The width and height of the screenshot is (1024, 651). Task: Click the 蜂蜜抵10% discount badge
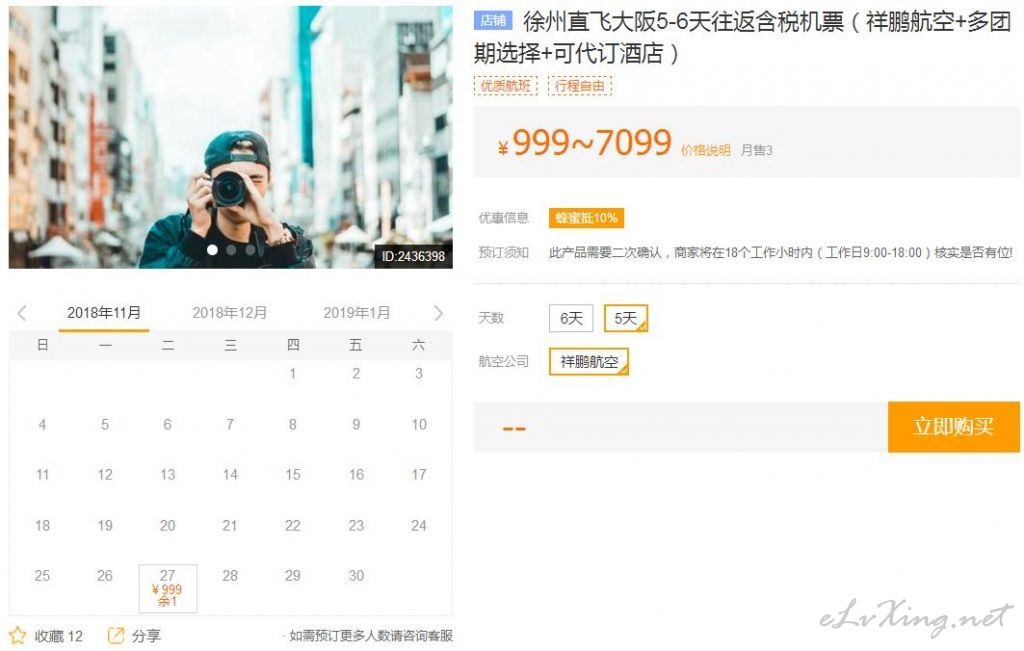586,218
